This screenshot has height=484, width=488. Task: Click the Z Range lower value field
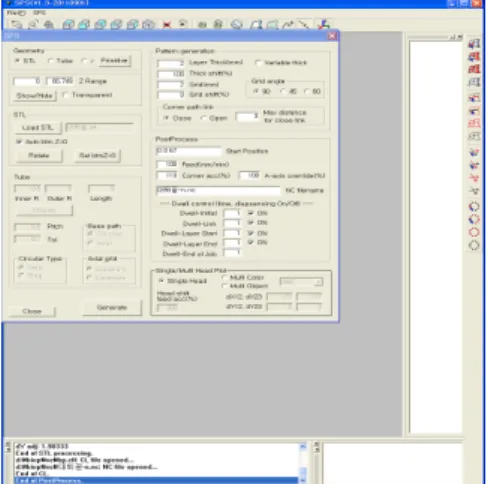click(27, 81)
